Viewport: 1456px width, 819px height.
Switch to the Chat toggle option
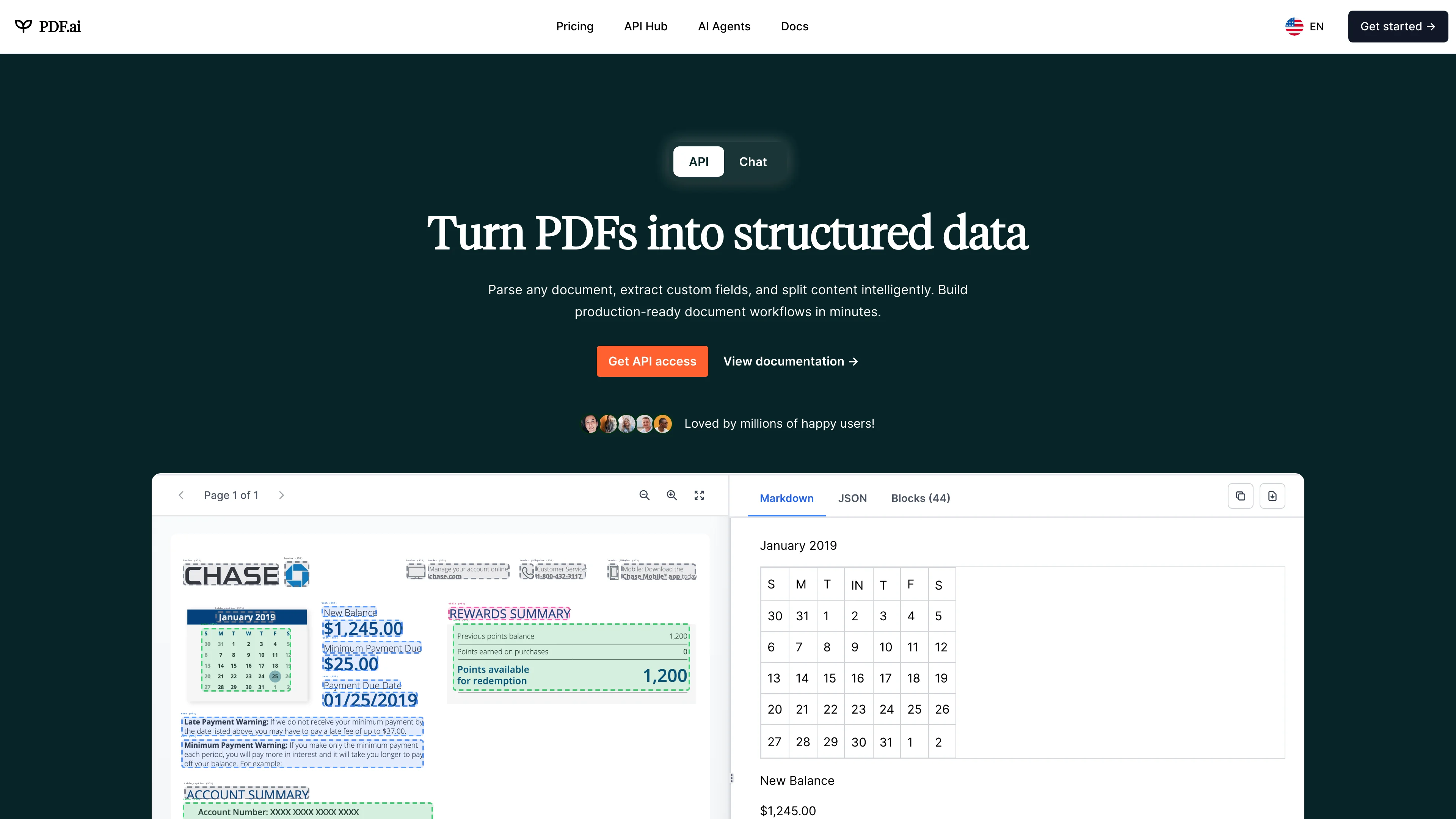[x=752, y=162]
